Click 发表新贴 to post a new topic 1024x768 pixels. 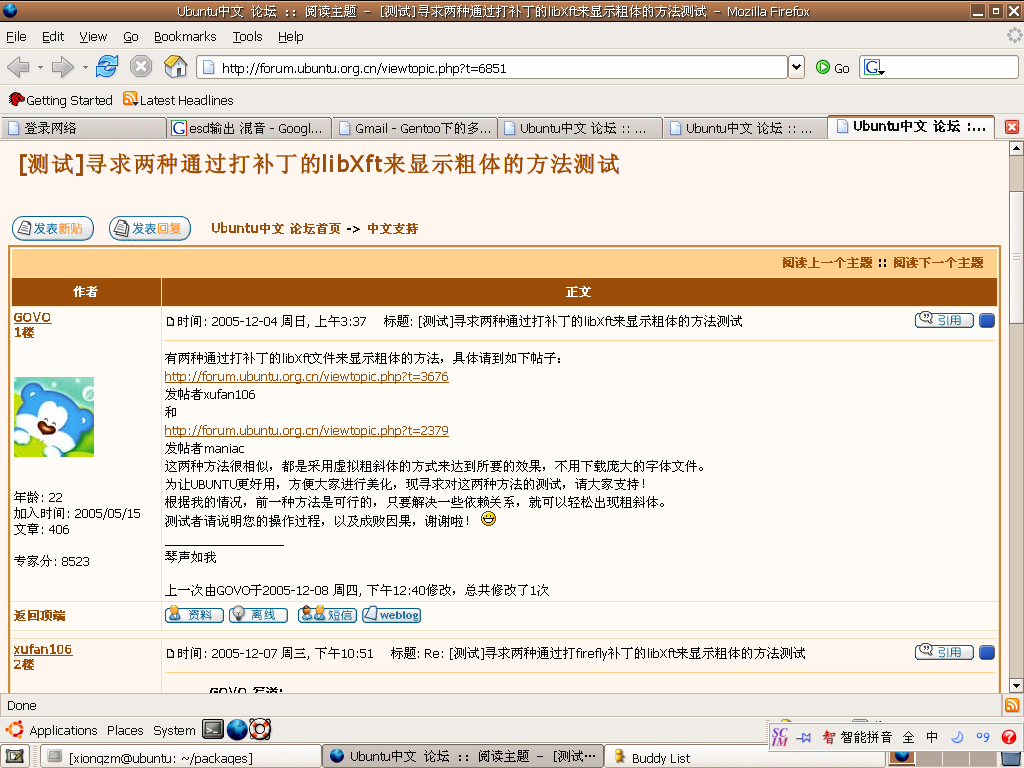coord(53,228)
